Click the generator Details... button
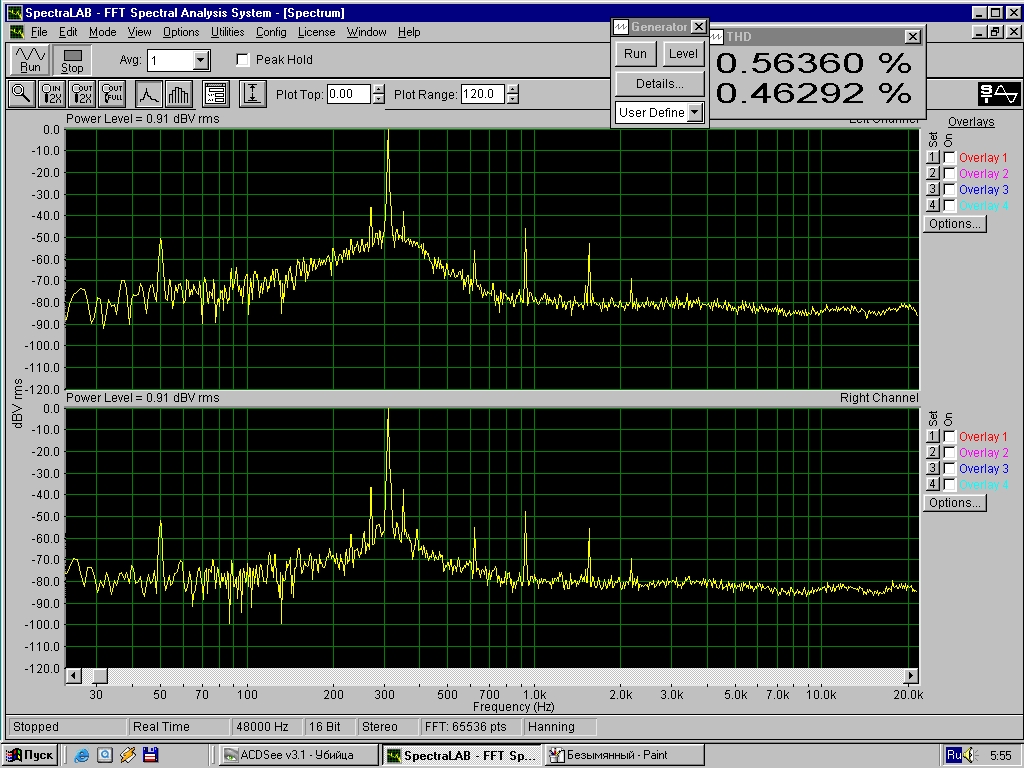This screenshot has height=768, width=1024. click(x=659, y=84)
